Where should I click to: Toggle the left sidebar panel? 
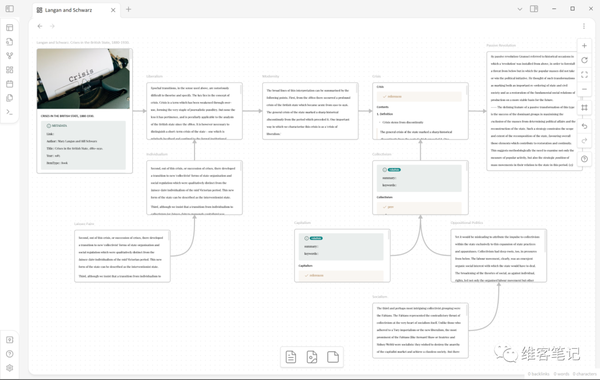click(10, 8)
